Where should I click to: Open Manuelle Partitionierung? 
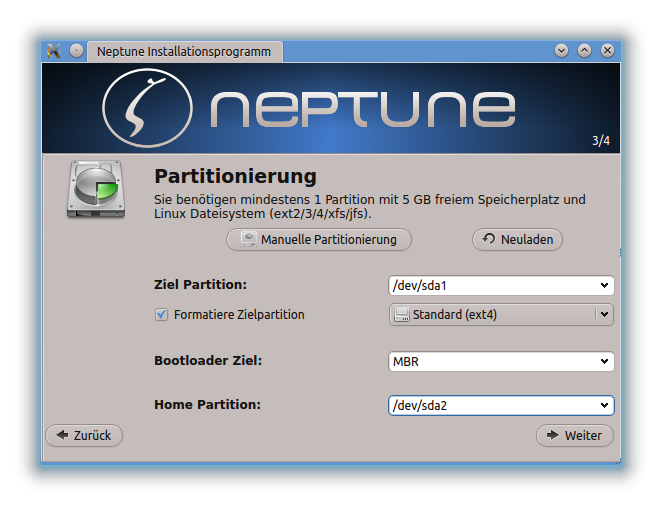click(x=319, y=239)
